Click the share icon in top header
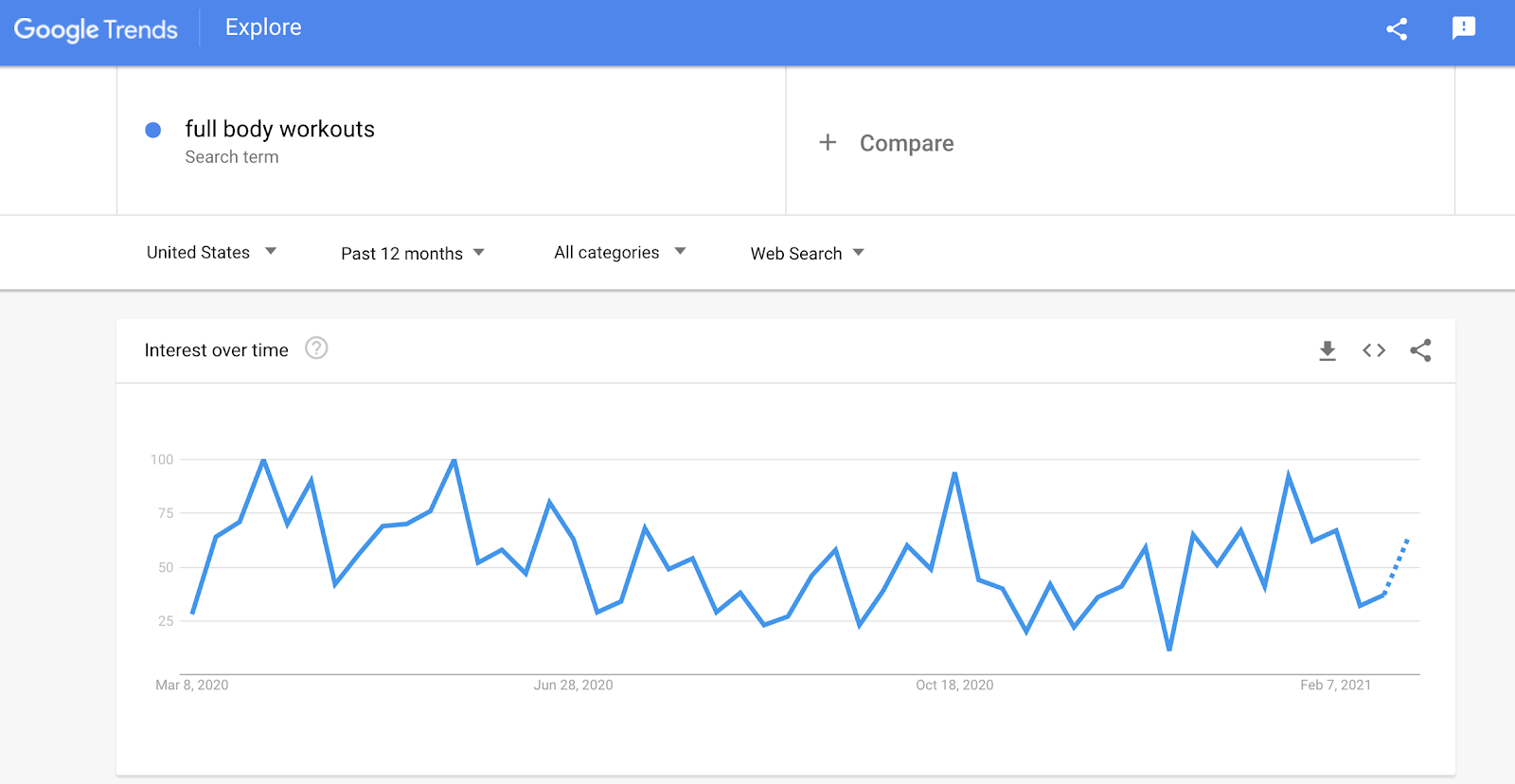The width and height of the screenshot is (1515, 784). [1397, 28]
